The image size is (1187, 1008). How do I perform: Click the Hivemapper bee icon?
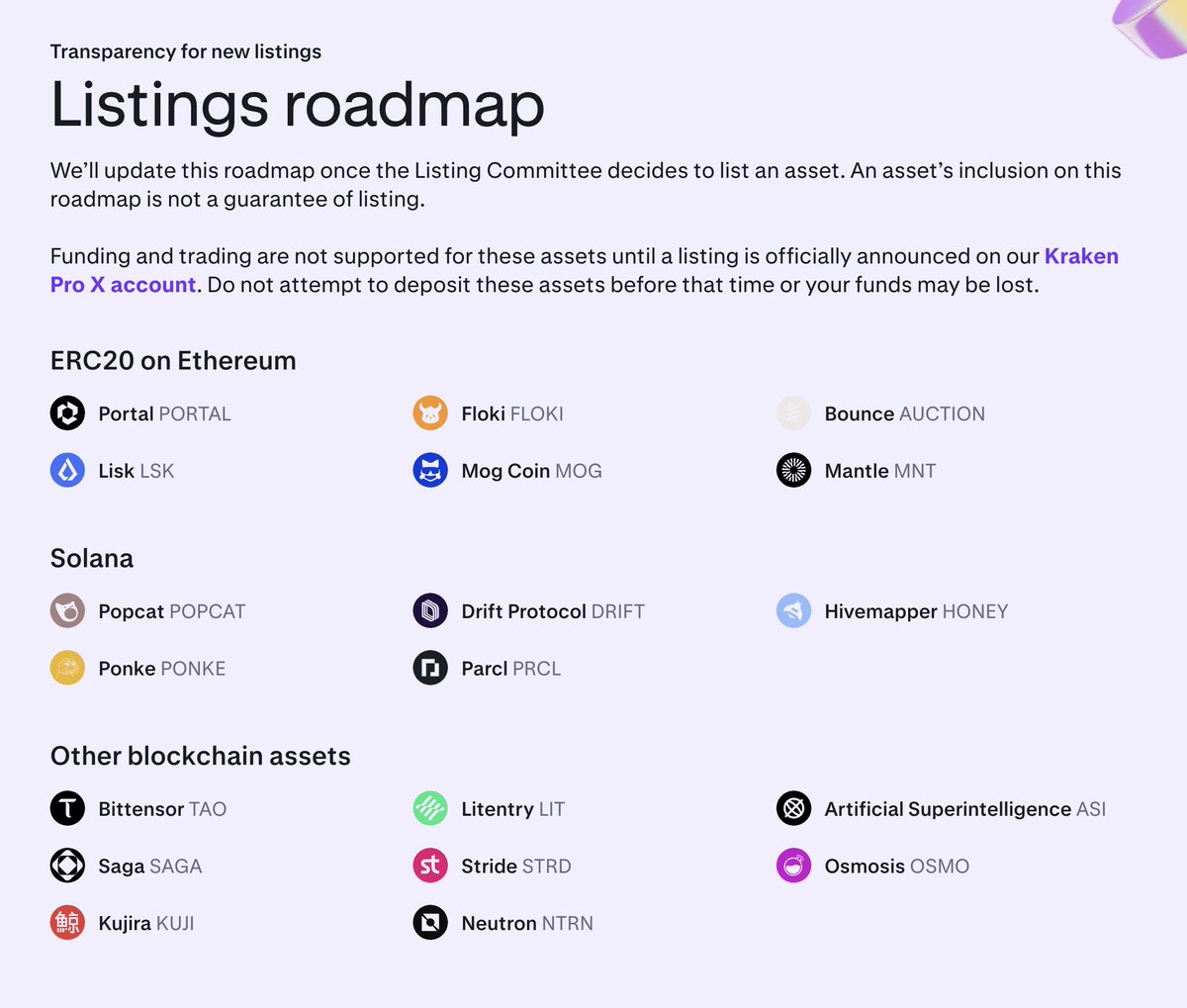(x=793, y=611)
